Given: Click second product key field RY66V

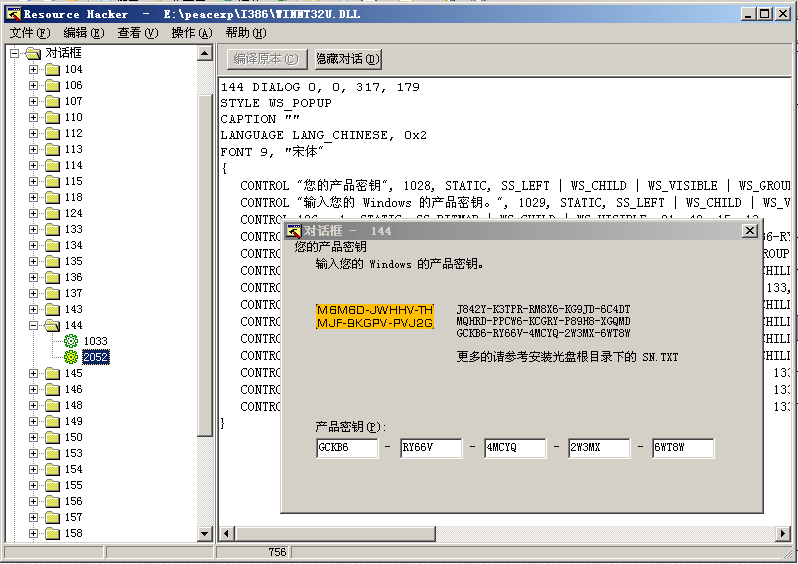Looking at the screenshot, I should (x=431, y=448).
